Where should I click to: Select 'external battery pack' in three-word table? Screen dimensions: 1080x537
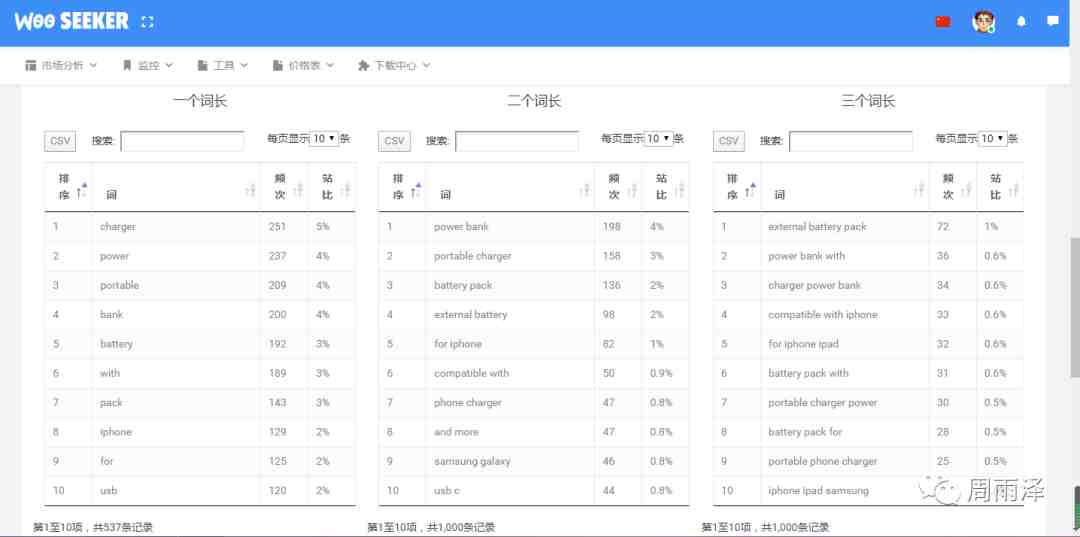[817, 227]
